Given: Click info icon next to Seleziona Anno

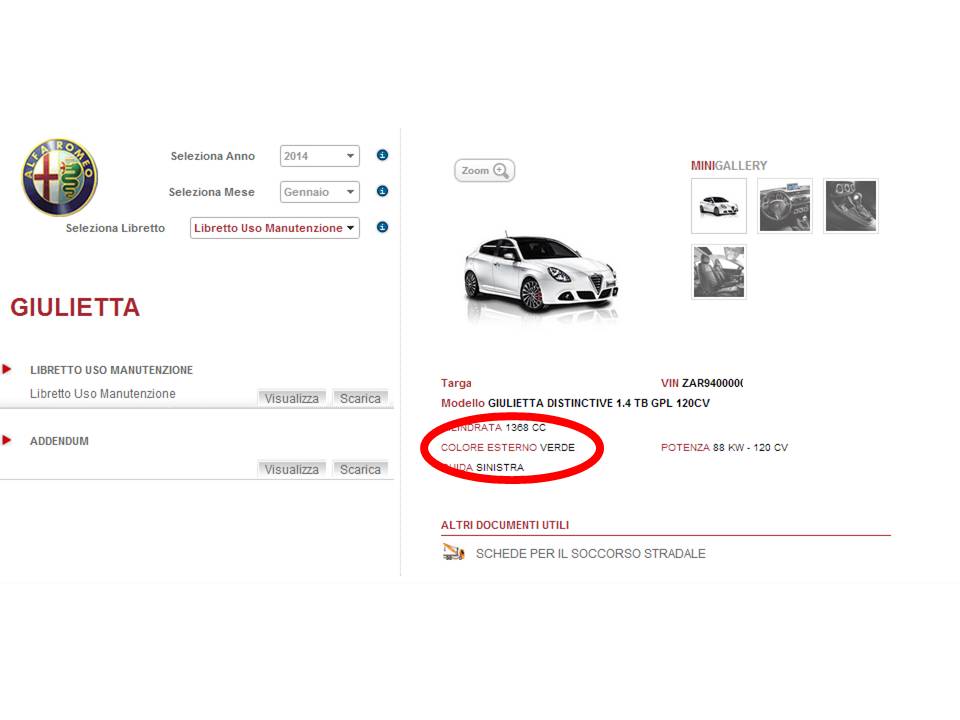Looking at the screenshot, I should 382,155.
